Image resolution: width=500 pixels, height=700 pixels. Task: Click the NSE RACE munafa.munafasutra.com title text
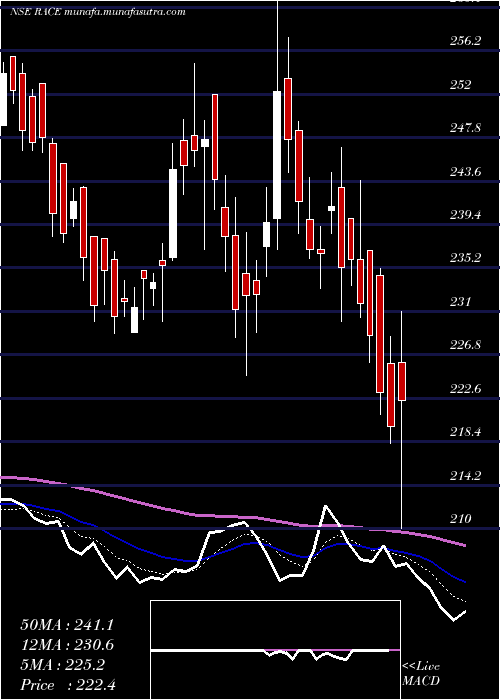point(98,12)
